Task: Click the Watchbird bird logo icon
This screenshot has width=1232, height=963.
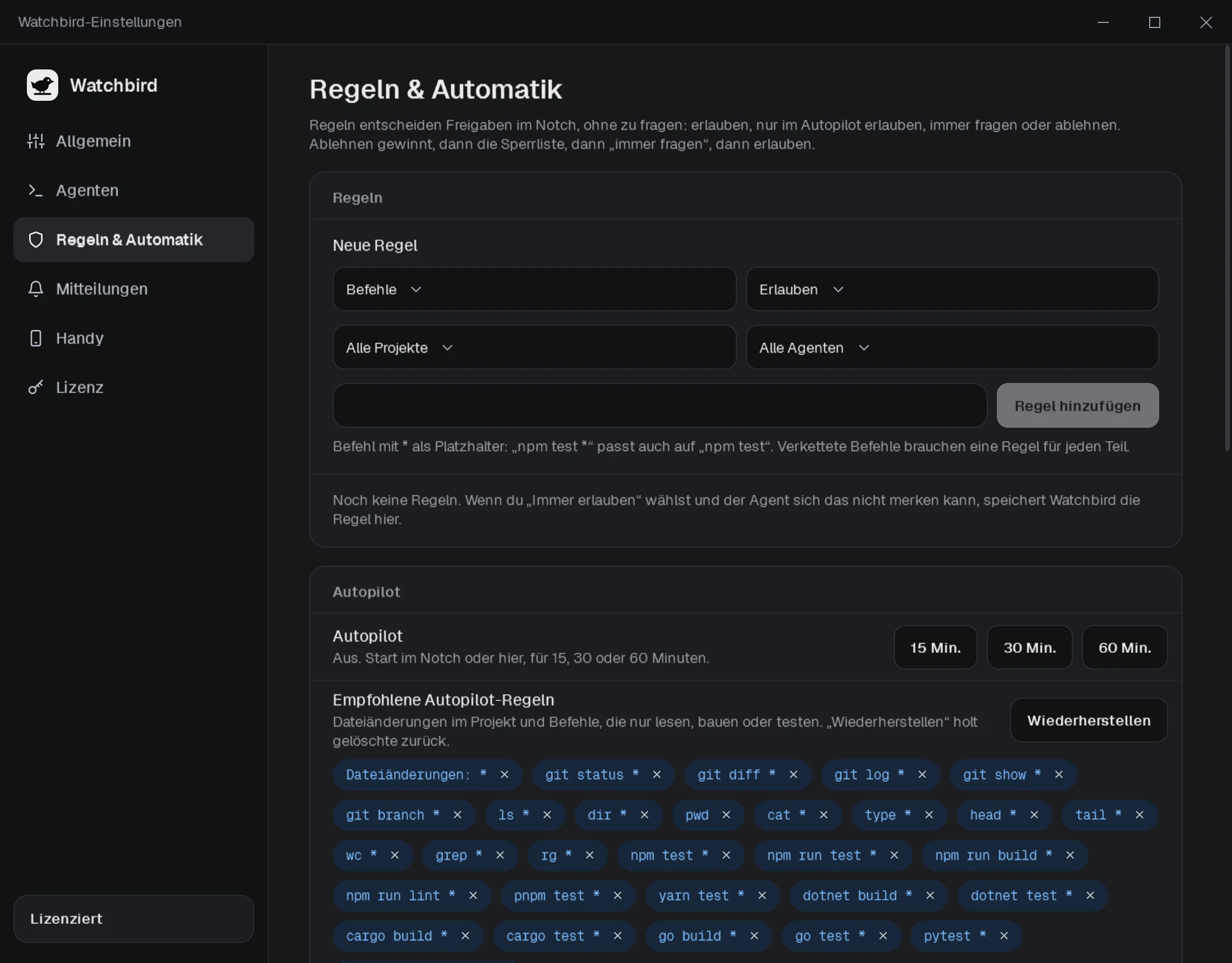Action: pos(43,85)
